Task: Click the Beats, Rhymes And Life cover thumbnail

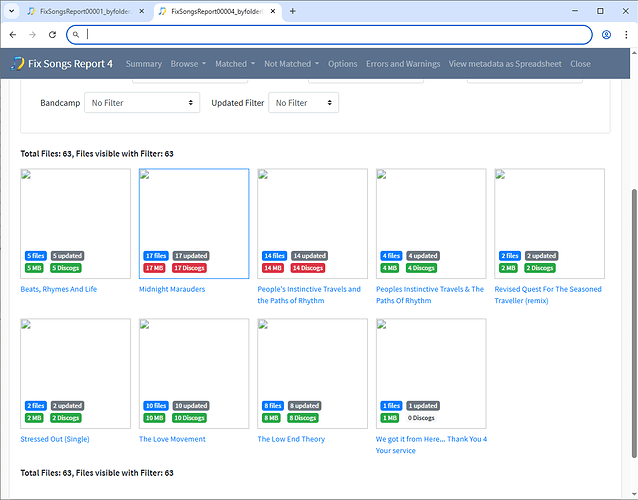Action: pos(76,224)
